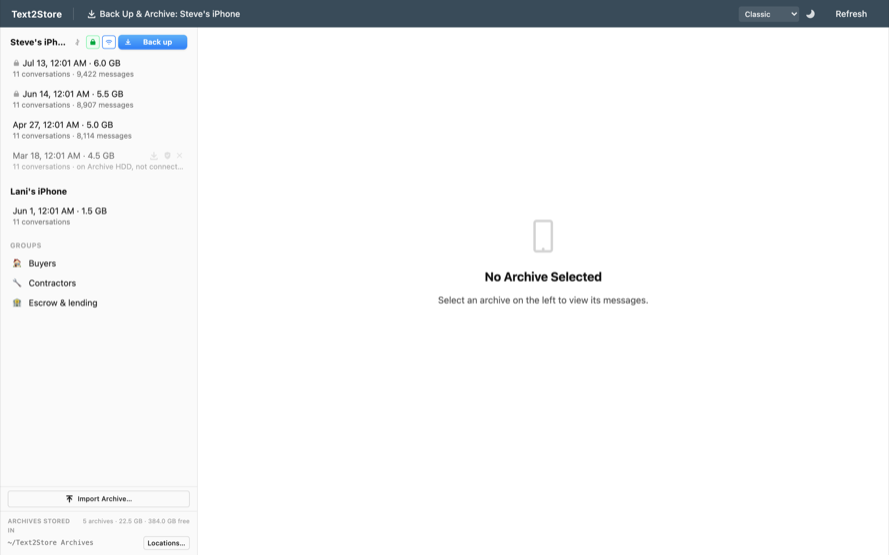
Task: Open the Escrow & lending group
Action: (x=99, y=303)
